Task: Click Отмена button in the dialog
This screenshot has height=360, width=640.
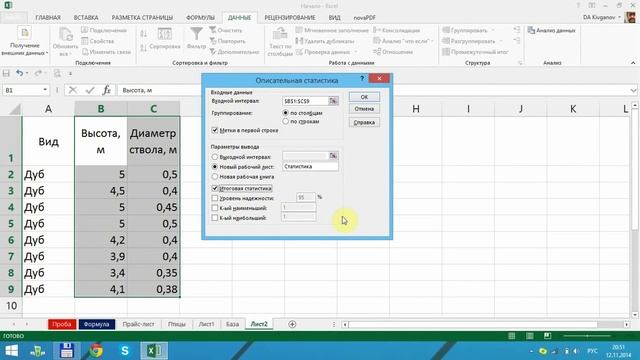Action: click(364, 109)
